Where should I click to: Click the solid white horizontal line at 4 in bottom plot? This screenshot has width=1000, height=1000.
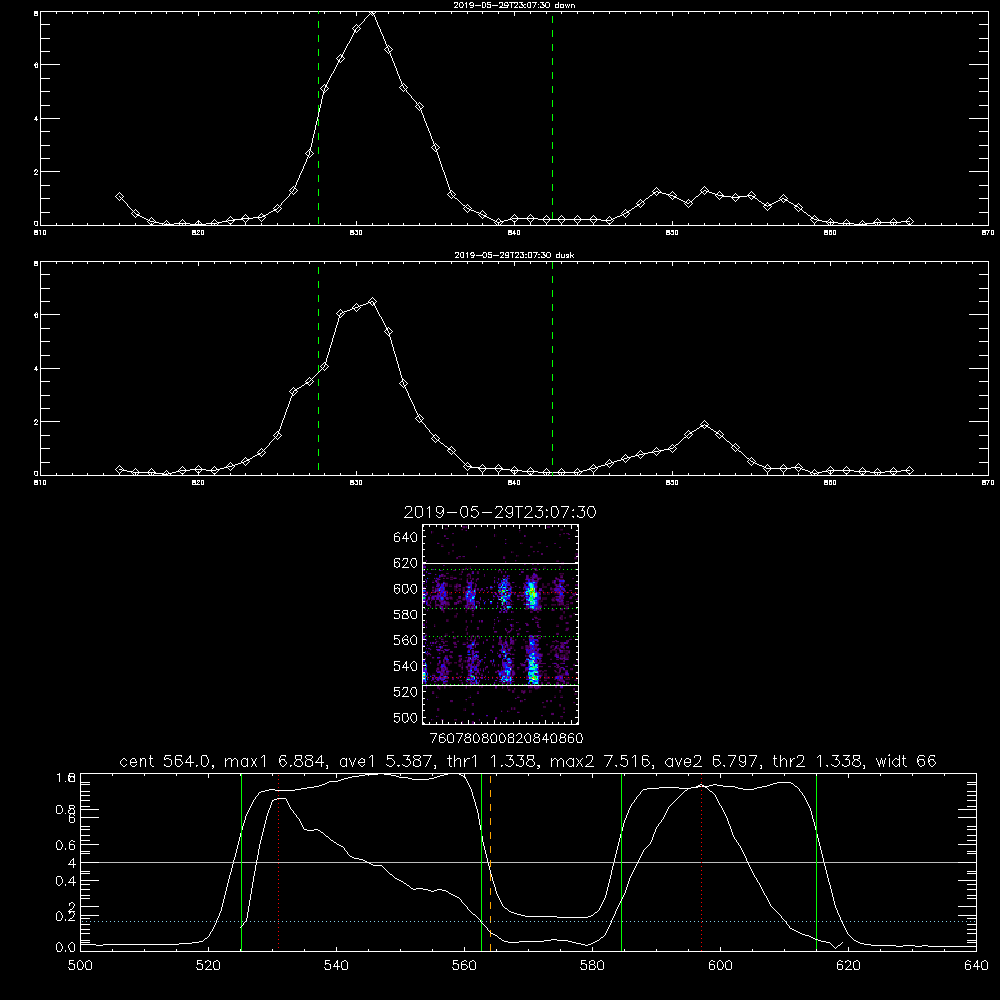(x=528, y=862)
